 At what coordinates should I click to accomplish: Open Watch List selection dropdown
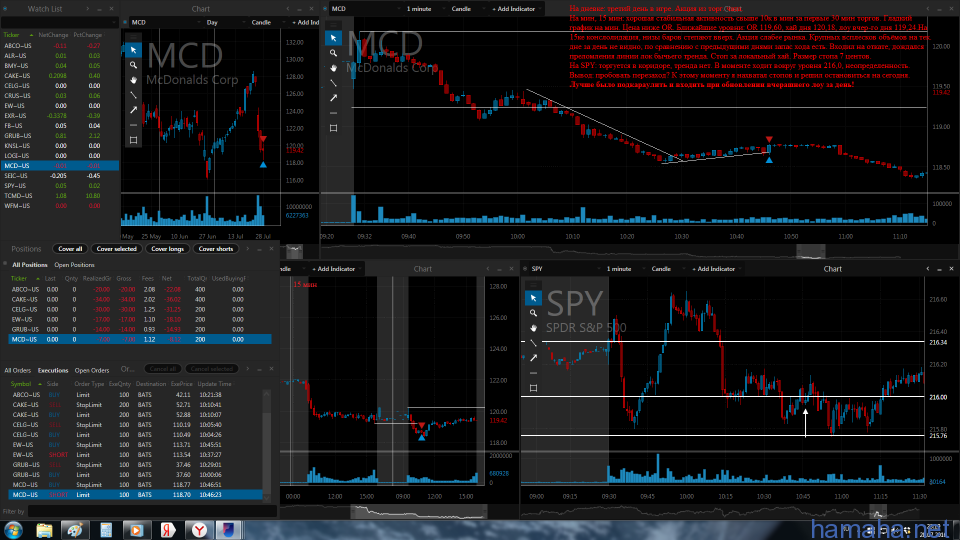tap(59, 23)
